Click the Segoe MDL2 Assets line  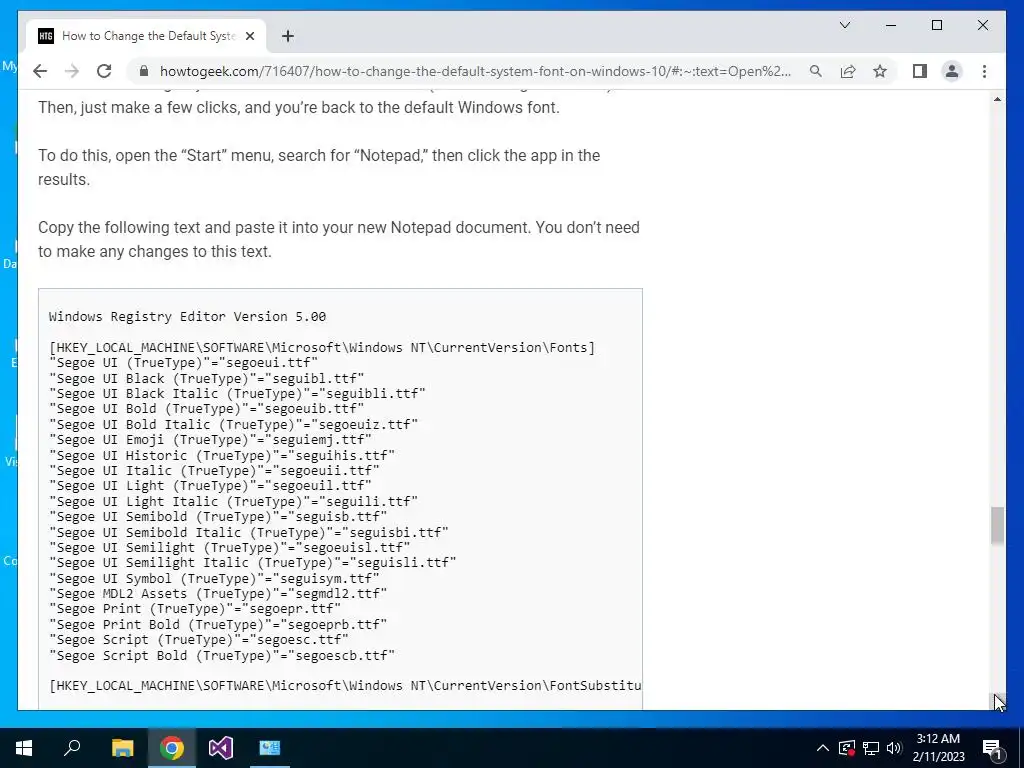218,594
